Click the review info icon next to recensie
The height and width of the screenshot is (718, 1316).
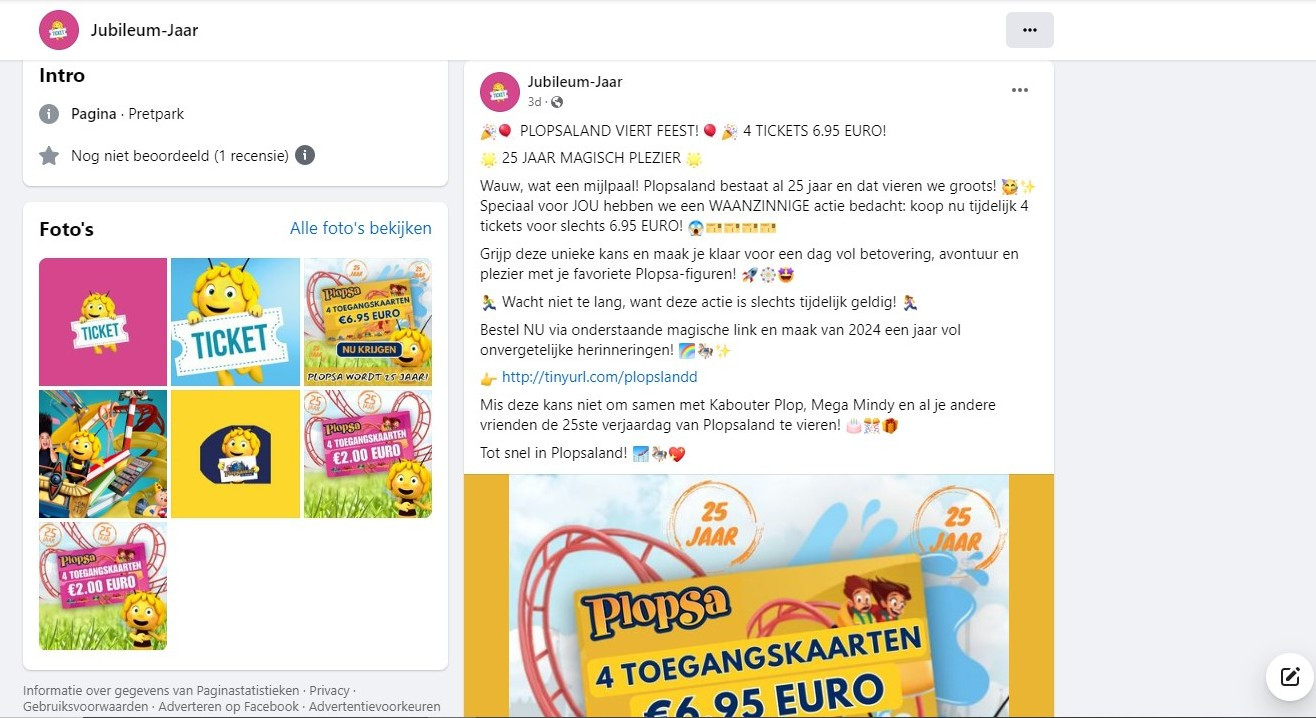306,155
